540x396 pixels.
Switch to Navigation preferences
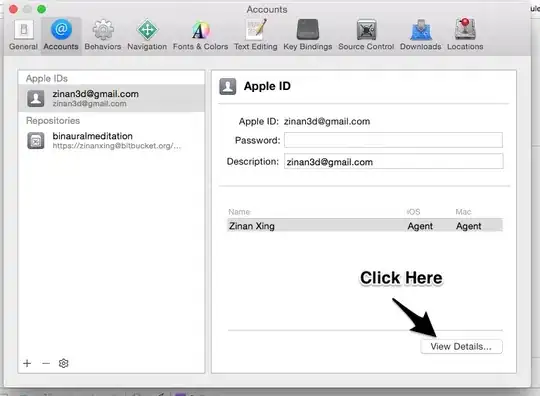tap(147, 35)
